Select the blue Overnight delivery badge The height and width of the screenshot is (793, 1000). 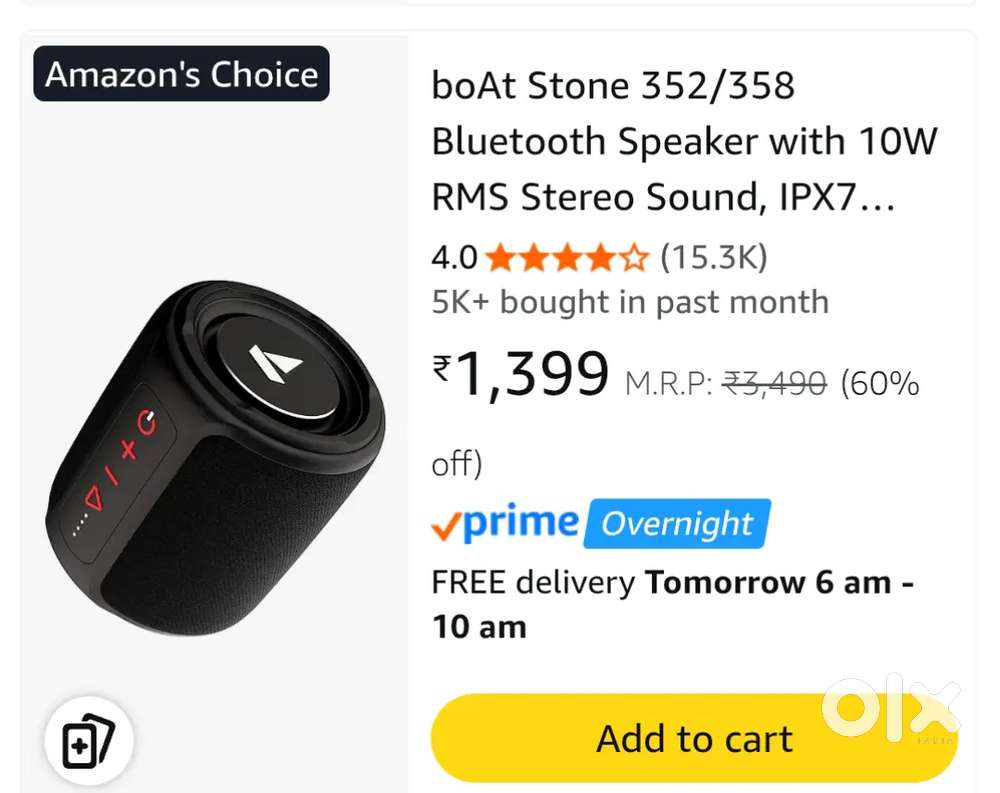coord(678,524)
